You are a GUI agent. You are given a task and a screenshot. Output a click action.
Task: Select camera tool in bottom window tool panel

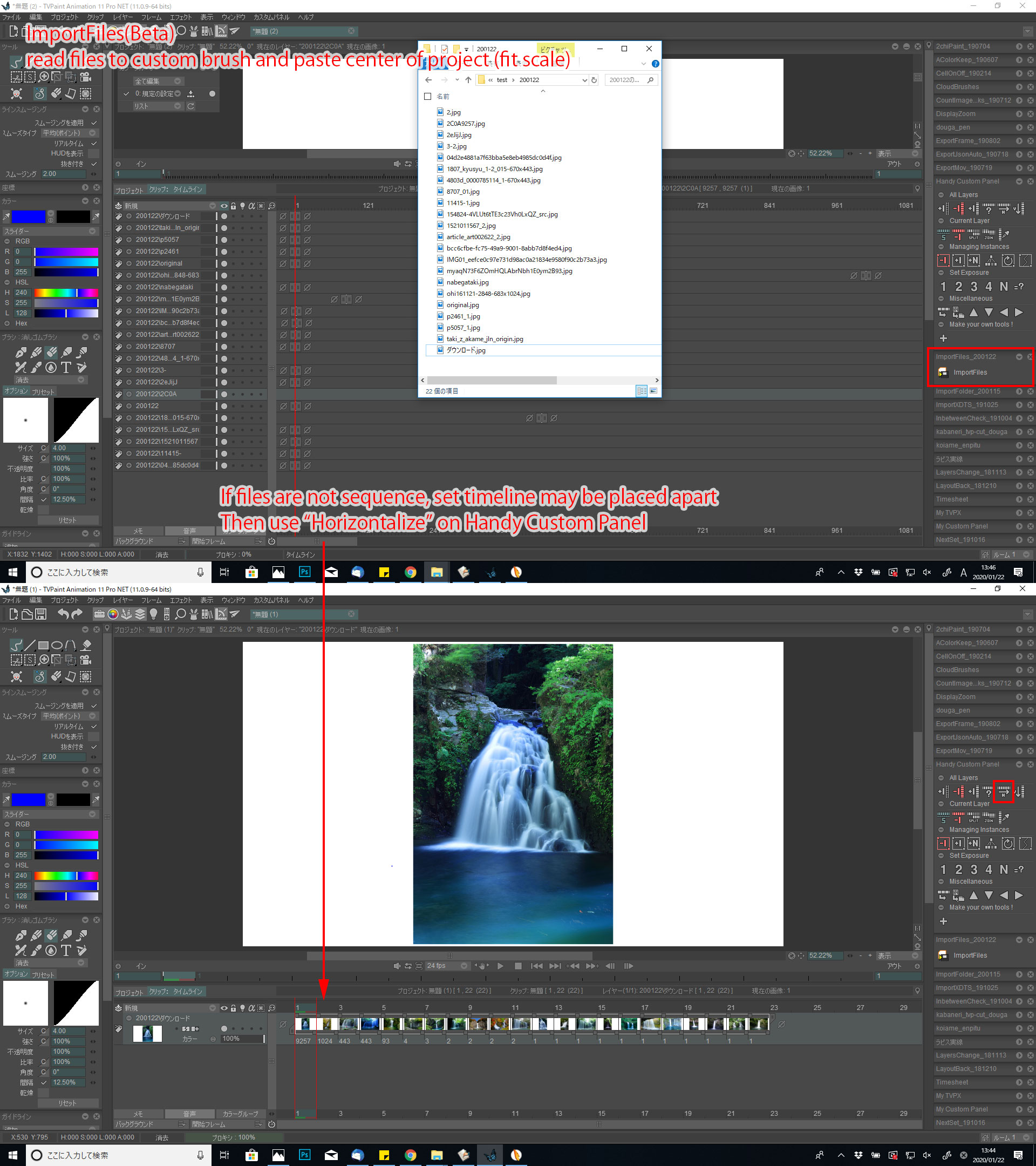(86, 660)
